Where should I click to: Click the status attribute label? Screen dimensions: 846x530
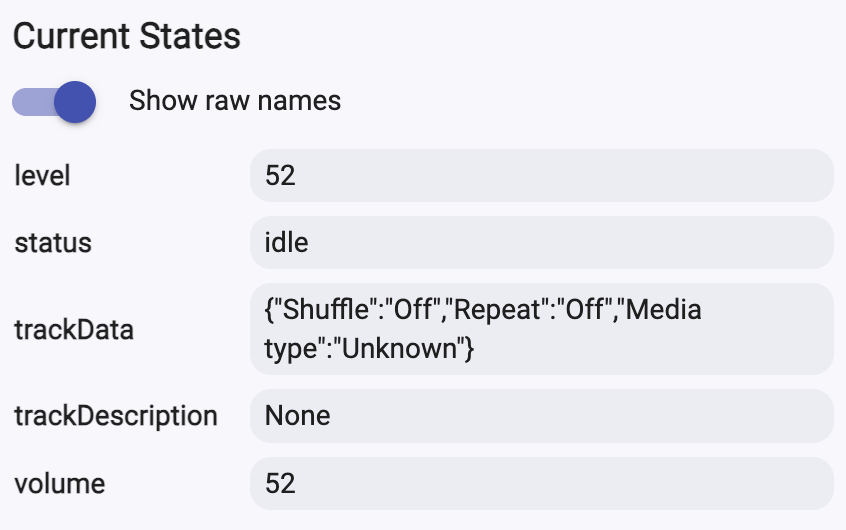(53, 243)
